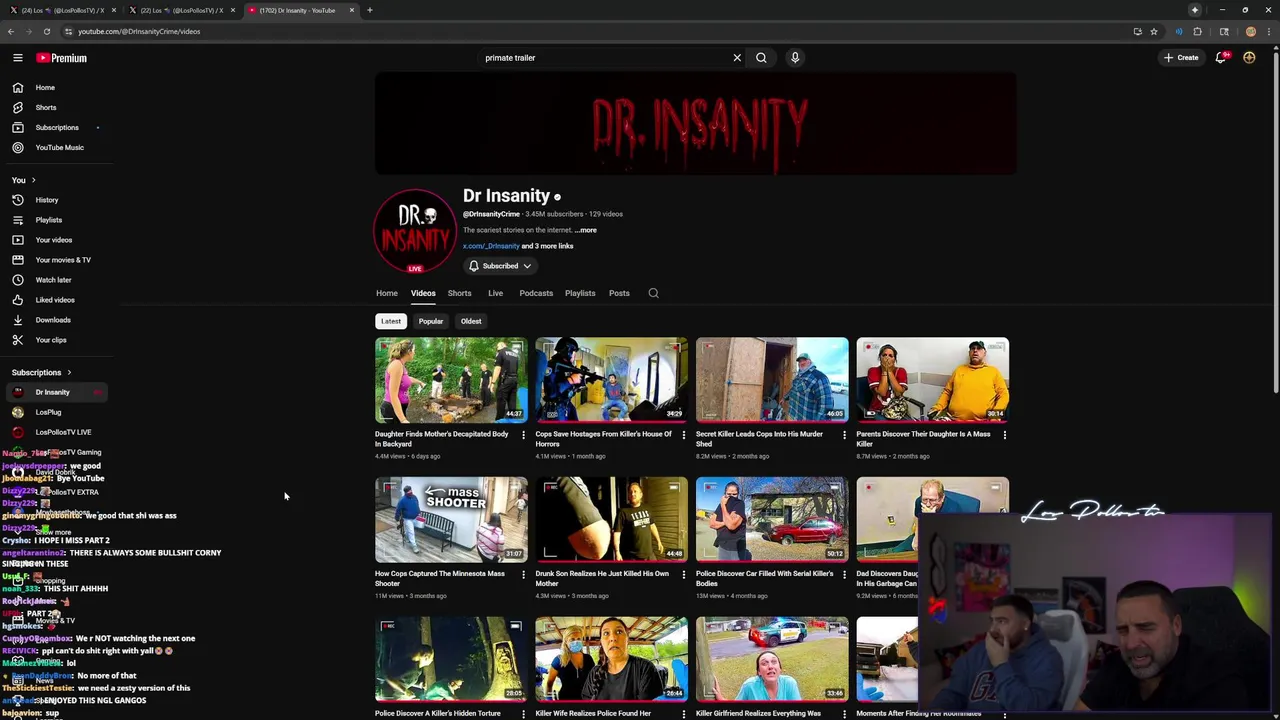Open Liked videos list
Viewport: 1280px width, 720px height.
pos(54,300)
